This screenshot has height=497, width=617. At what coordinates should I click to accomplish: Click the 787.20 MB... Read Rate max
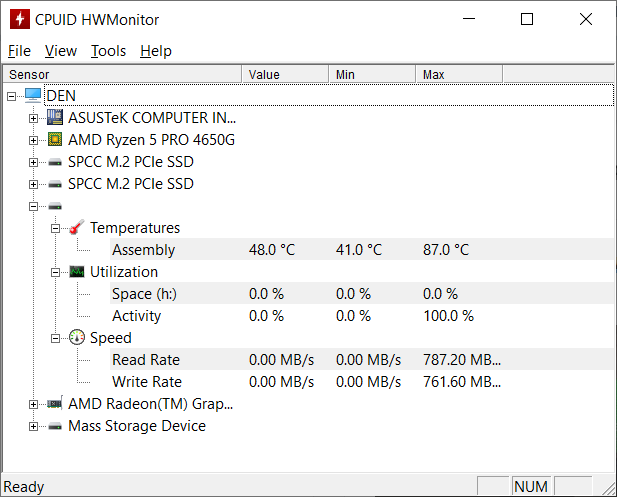[462, 360]
